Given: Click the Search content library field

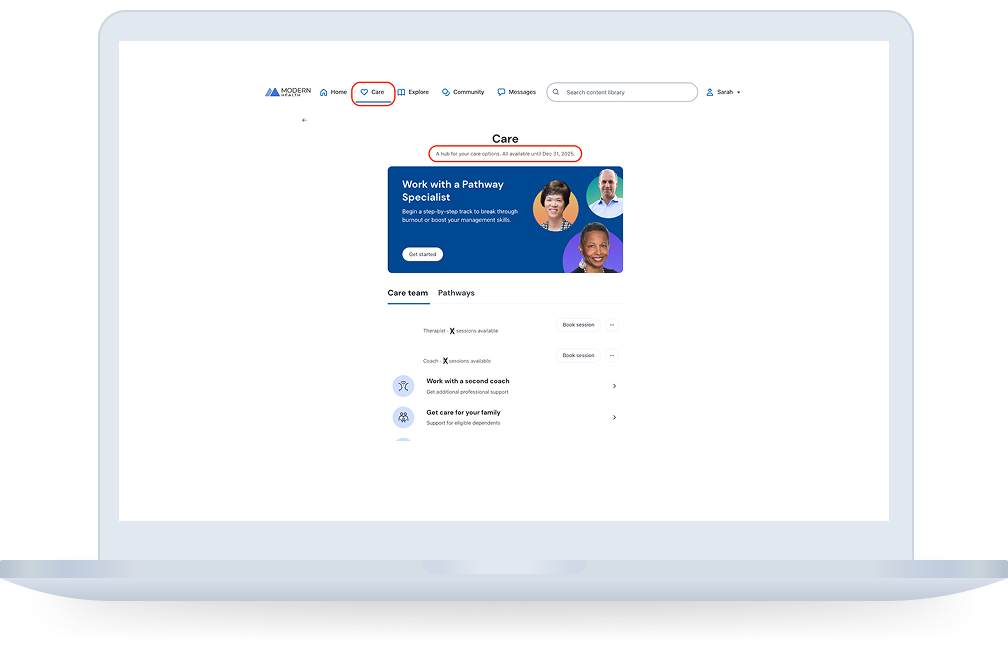Looking at the screenshot, I should (x=622, y=92).
